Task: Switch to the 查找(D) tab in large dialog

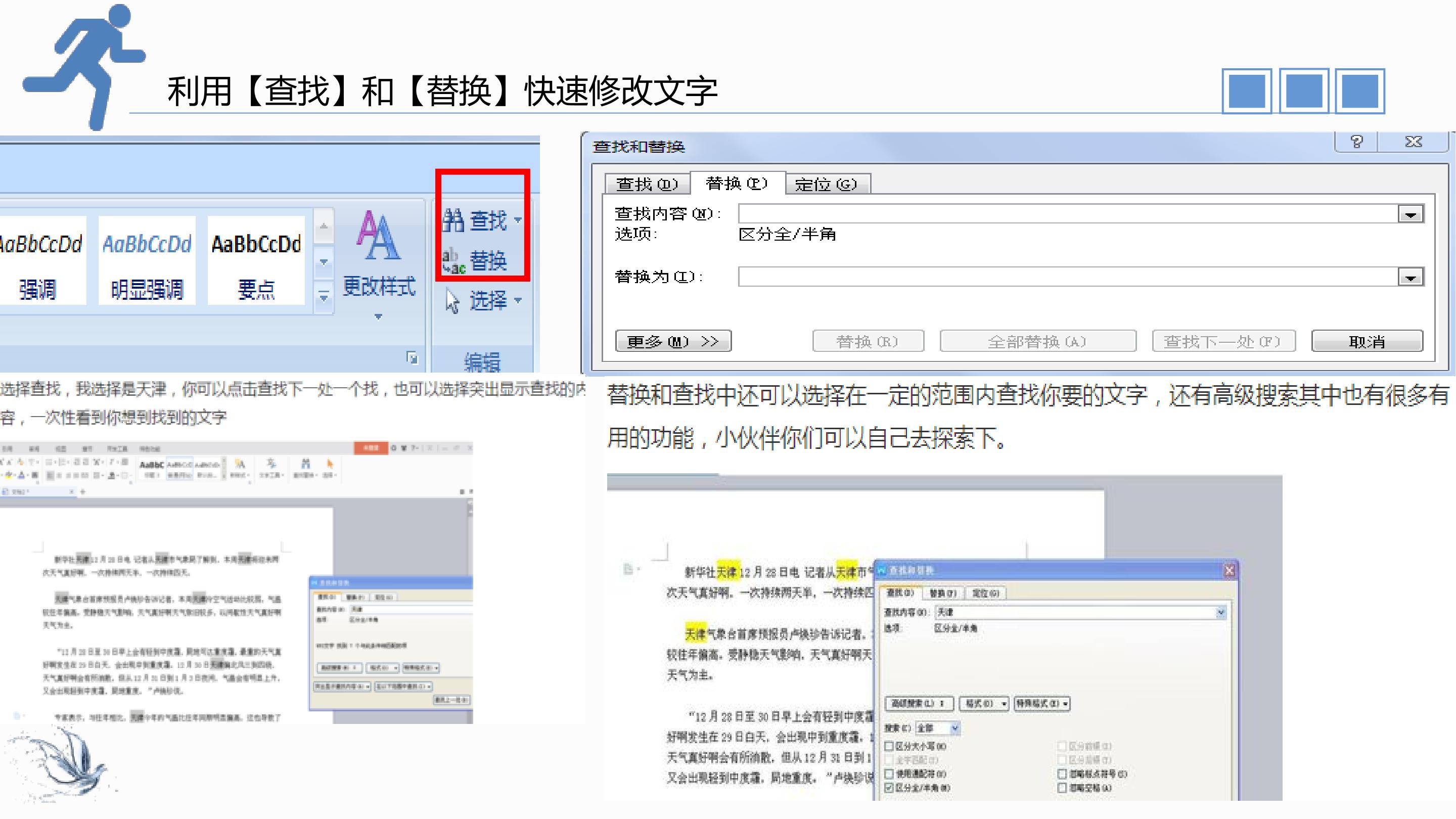Action: [647, 184]
